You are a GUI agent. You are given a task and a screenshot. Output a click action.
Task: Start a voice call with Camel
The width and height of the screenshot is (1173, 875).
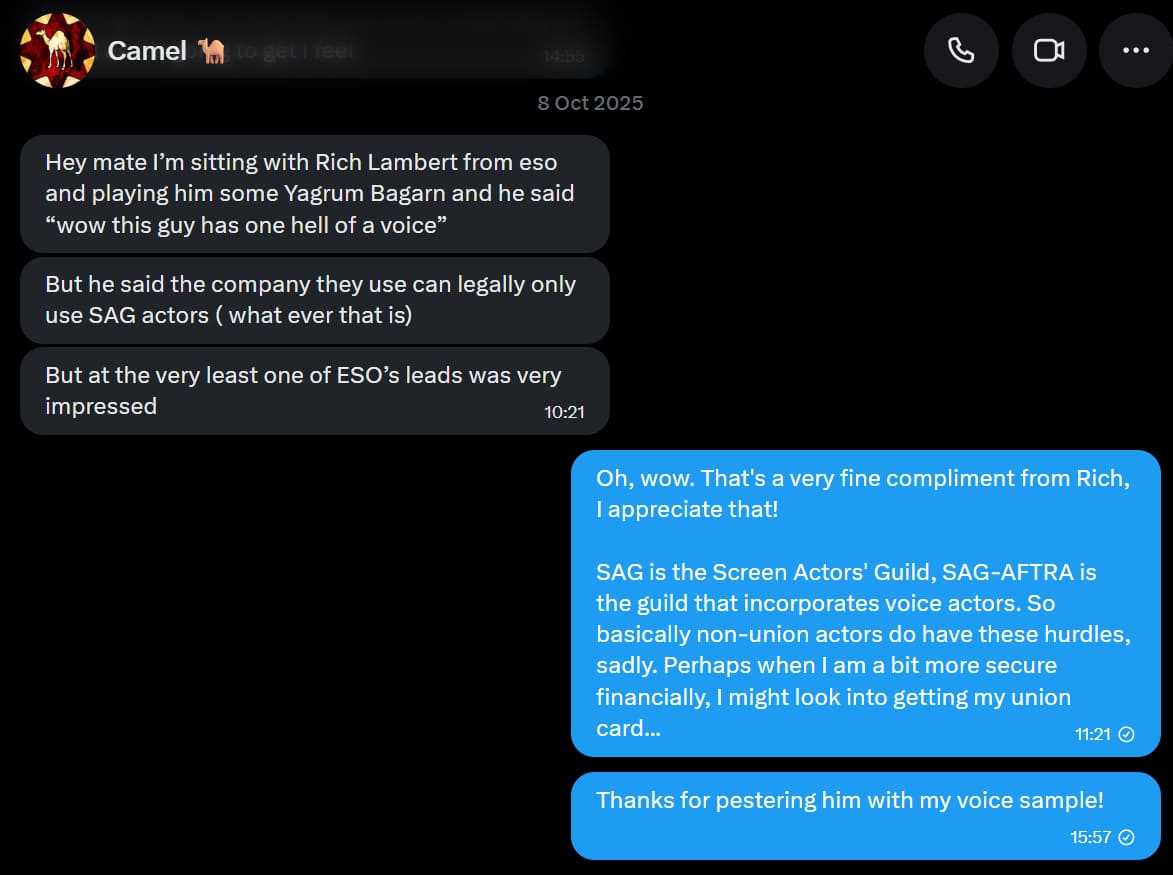pyautogui.click(x=961, y=50)
